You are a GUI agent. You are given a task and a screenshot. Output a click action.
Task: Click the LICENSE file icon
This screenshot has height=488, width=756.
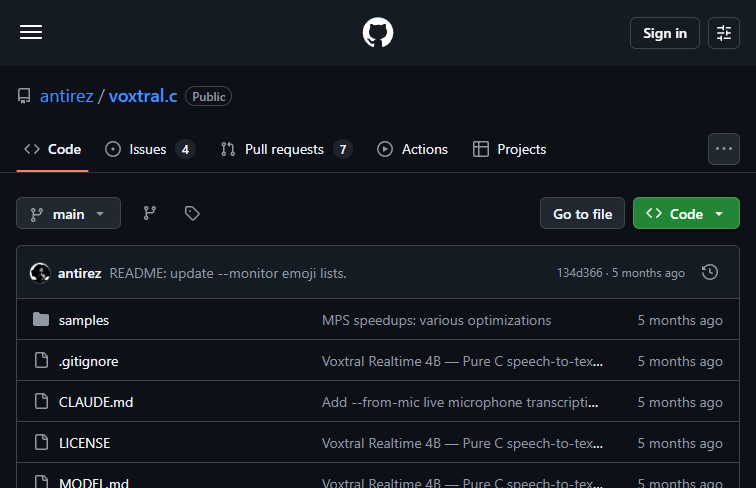(x=41, y=442)
